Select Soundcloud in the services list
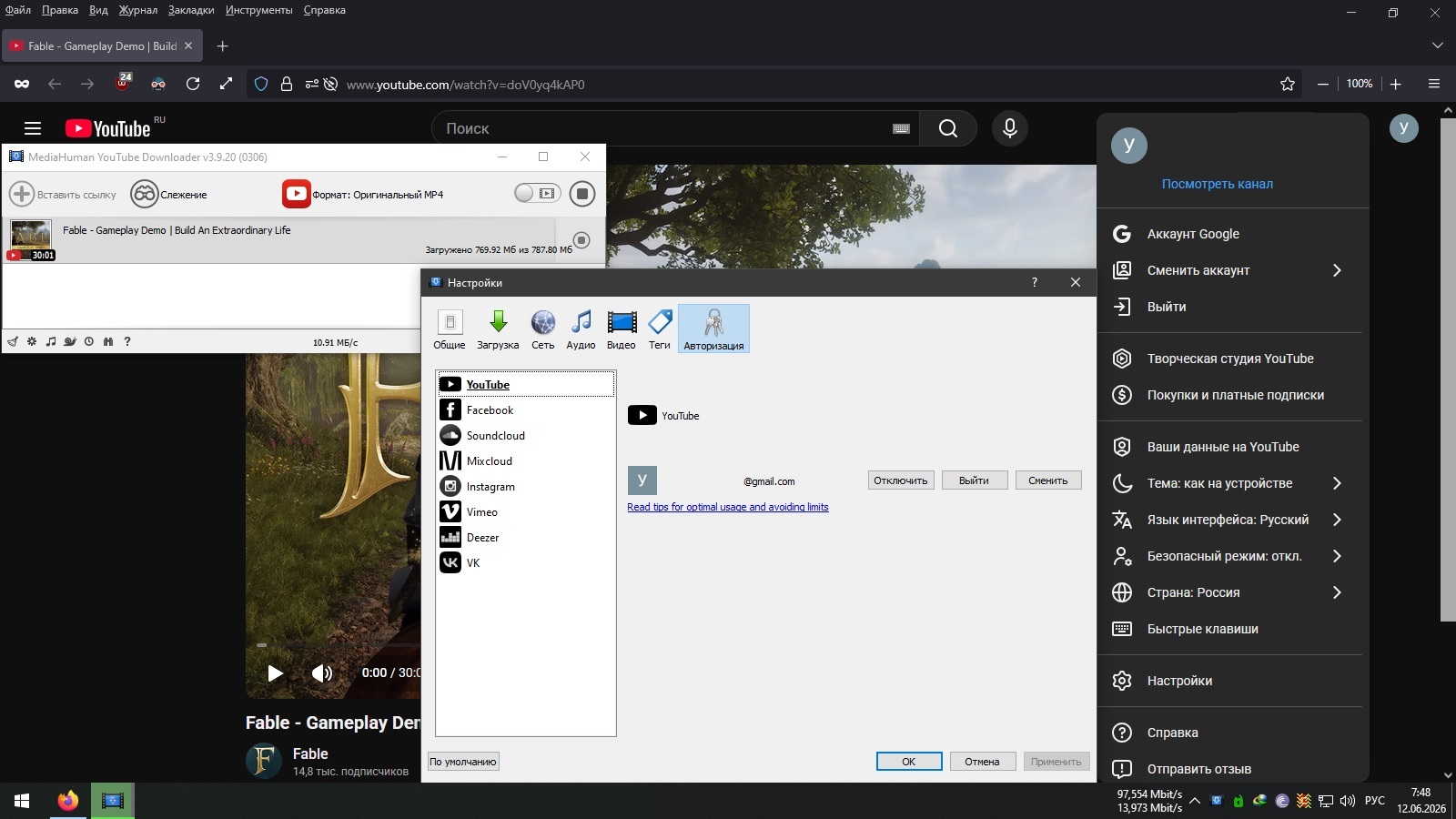1456x819 pixels. [526, 436]
